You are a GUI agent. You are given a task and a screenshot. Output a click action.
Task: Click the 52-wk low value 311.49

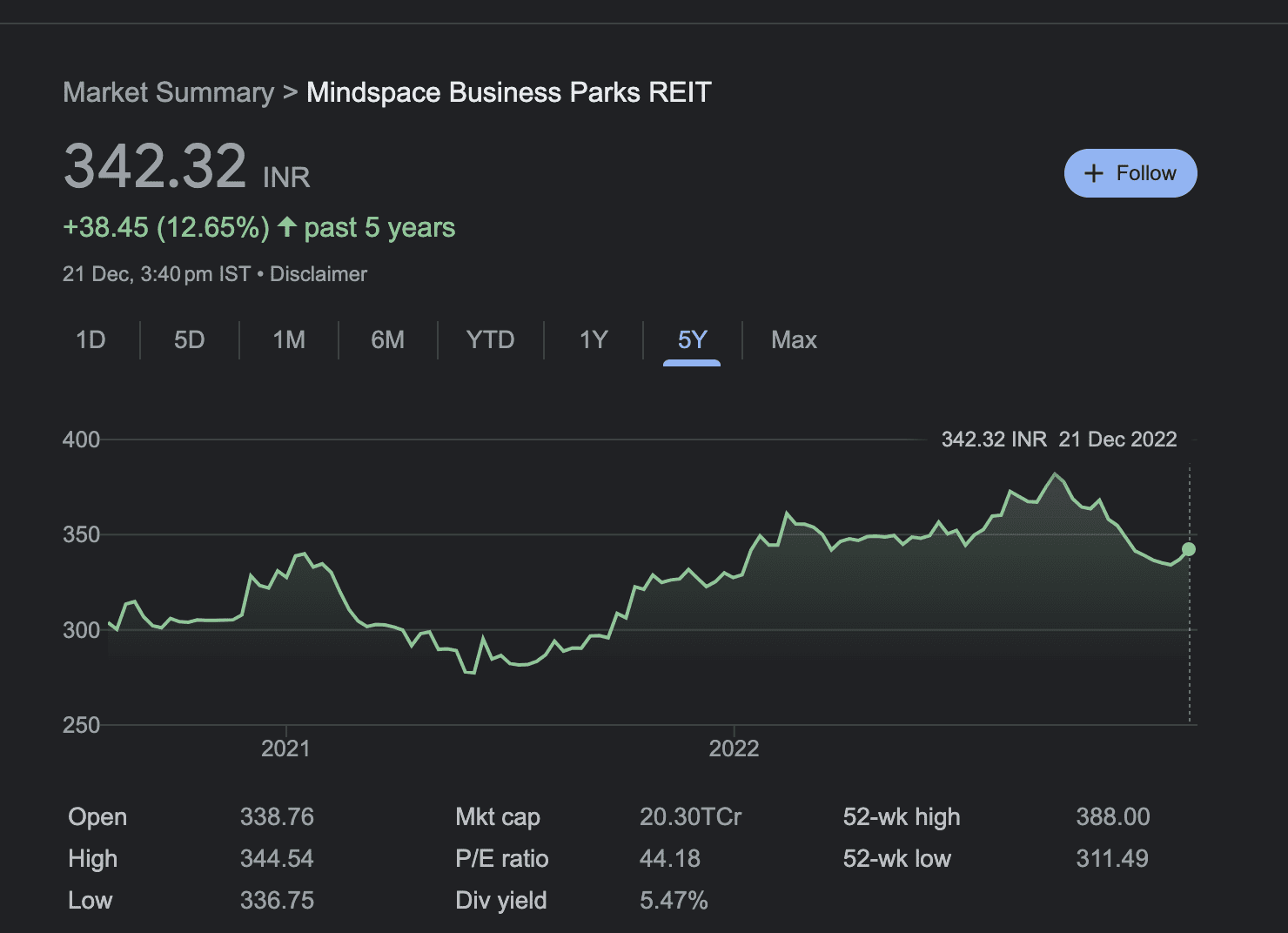pos(1112,858)
